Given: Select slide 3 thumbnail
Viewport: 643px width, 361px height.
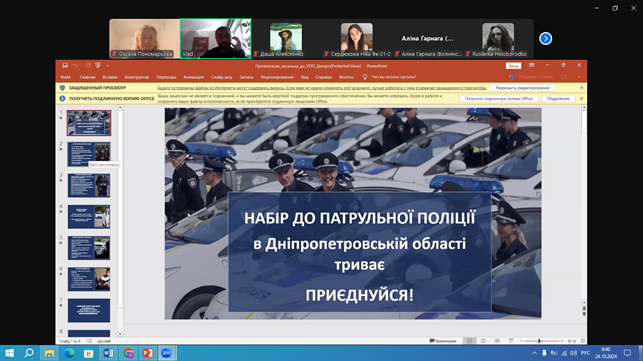Looking at the screenshot, I should click(x=89, y=185).
